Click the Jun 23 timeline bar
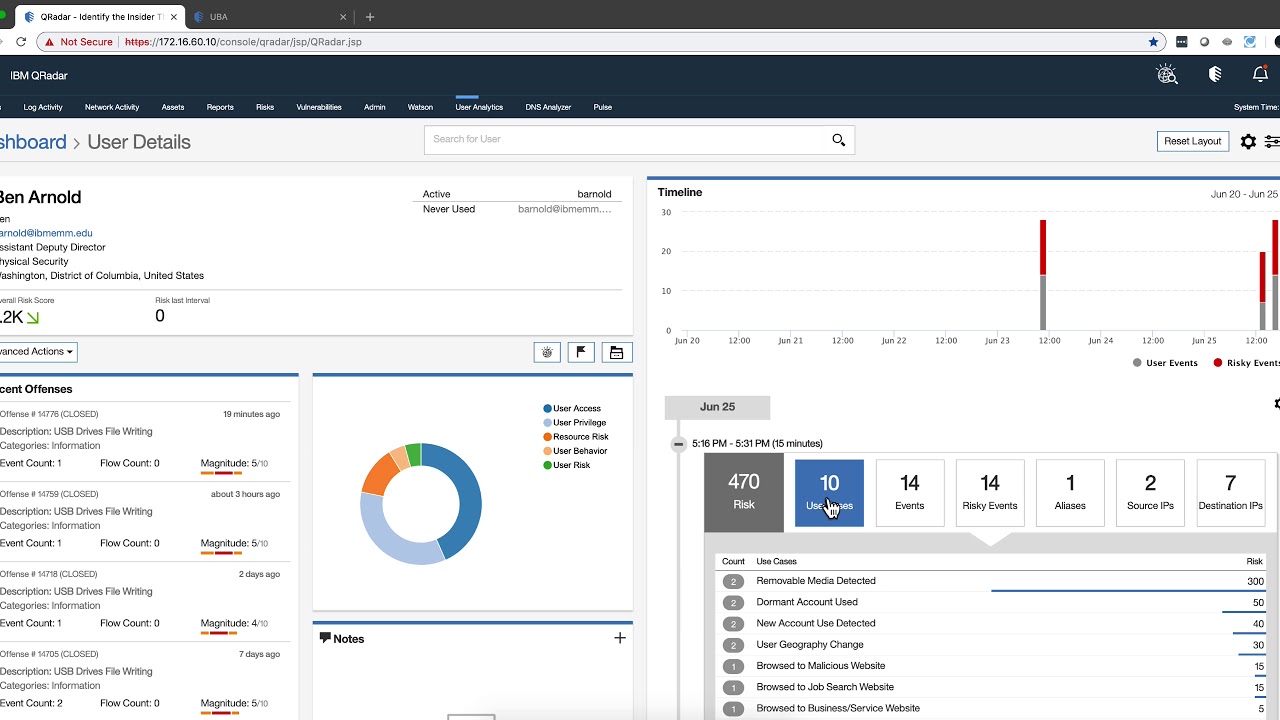Viewport: 1280px width, 720px height. (1043, 275)
